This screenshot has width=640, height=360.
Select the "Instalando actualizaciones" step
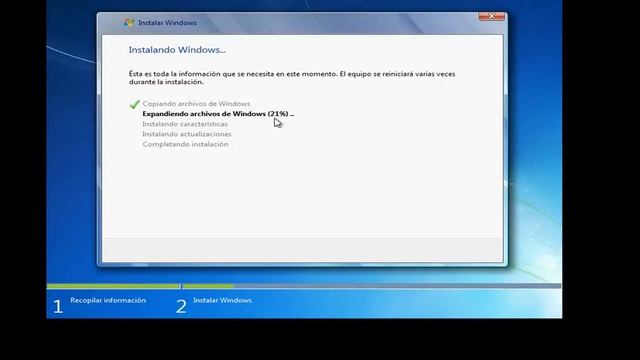(187, 134)
